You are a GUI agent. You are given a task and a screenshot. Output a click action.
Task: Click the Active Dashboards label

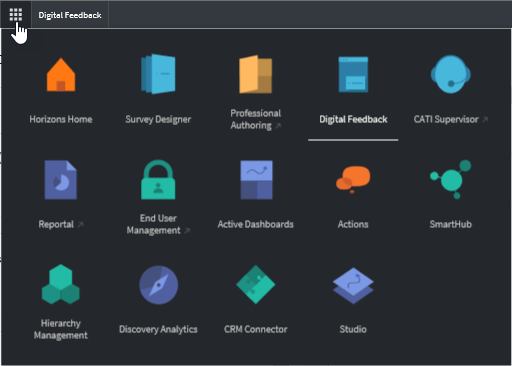(x=256, y=224)
